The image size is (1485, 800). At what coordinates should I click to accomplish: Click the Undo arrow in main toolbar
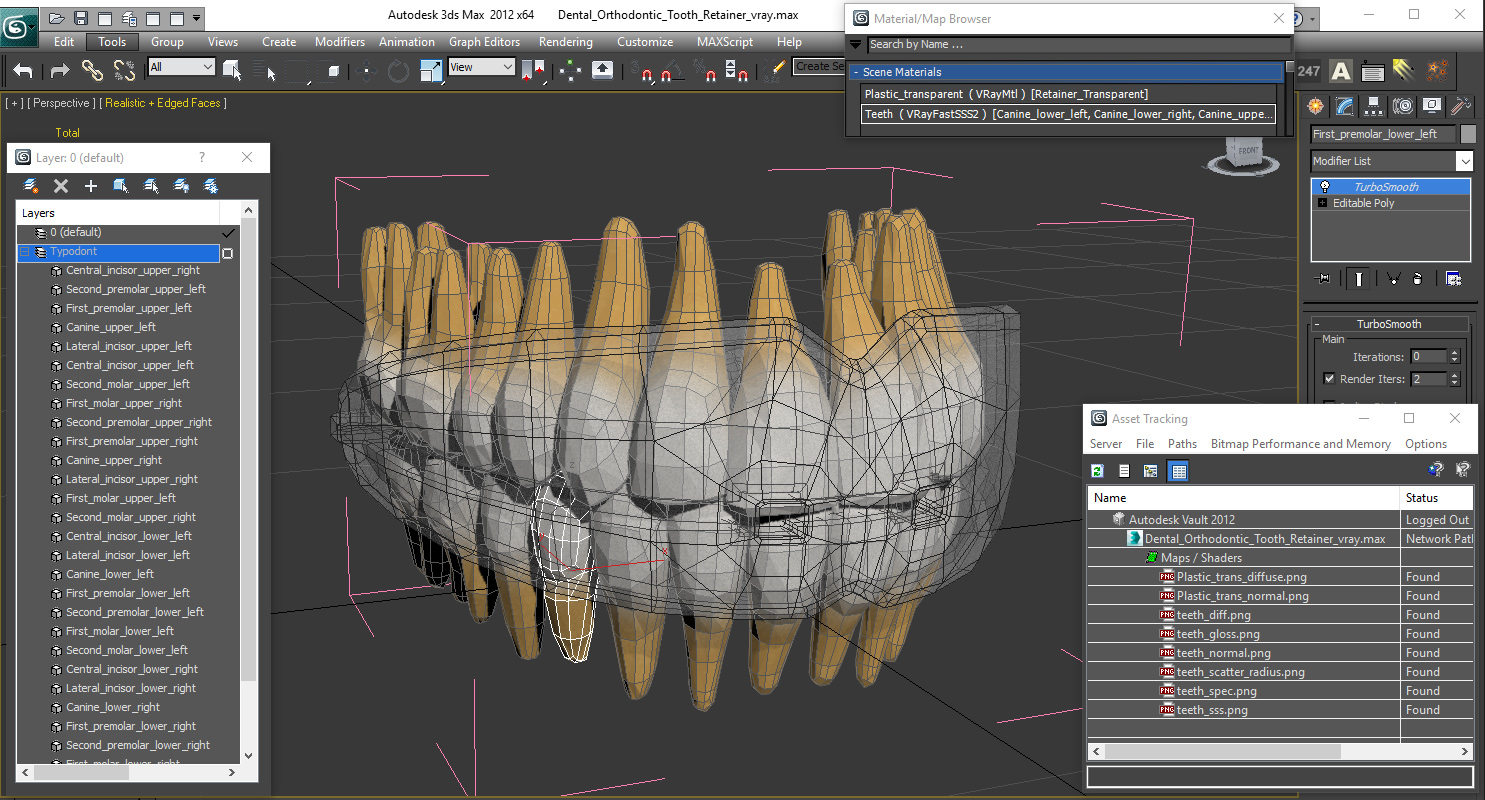[x=23, y=70]
